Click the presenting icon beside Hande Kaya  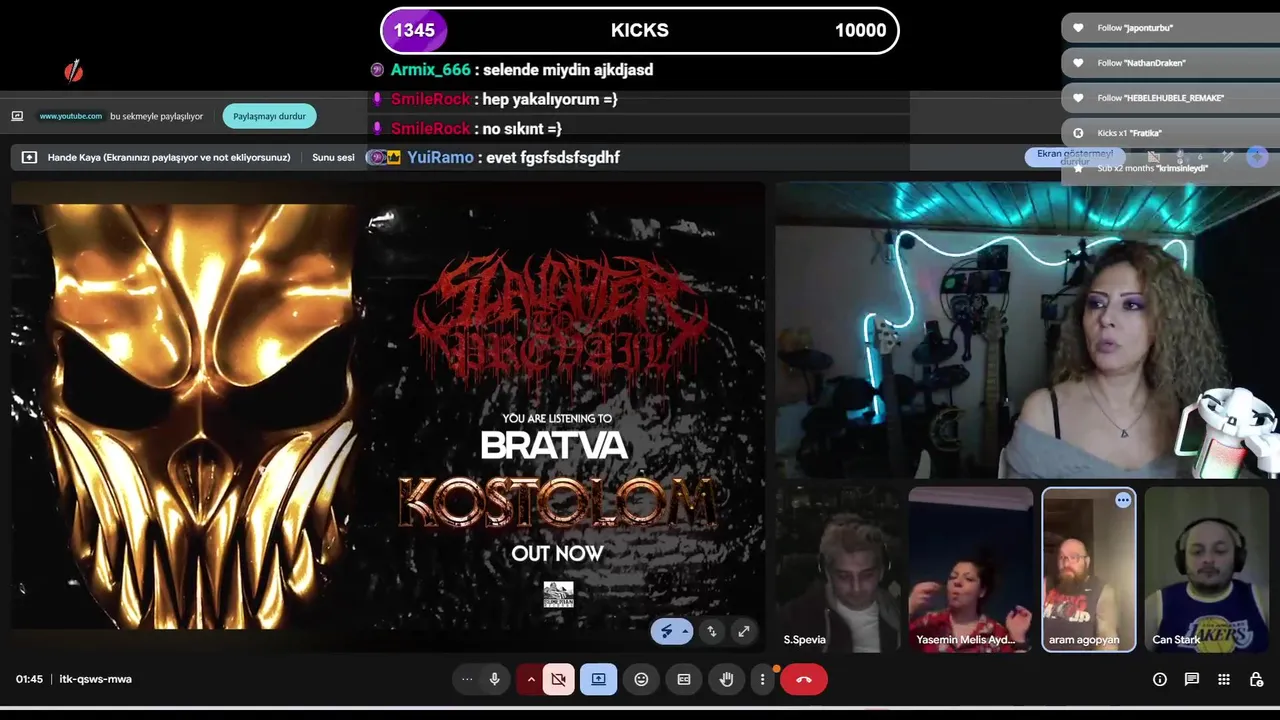pyautogui.click(x=29, y=157)
